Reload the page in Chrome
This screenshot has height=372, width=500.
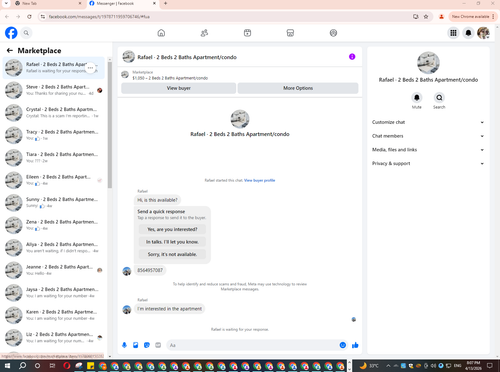tap(29, 16)
